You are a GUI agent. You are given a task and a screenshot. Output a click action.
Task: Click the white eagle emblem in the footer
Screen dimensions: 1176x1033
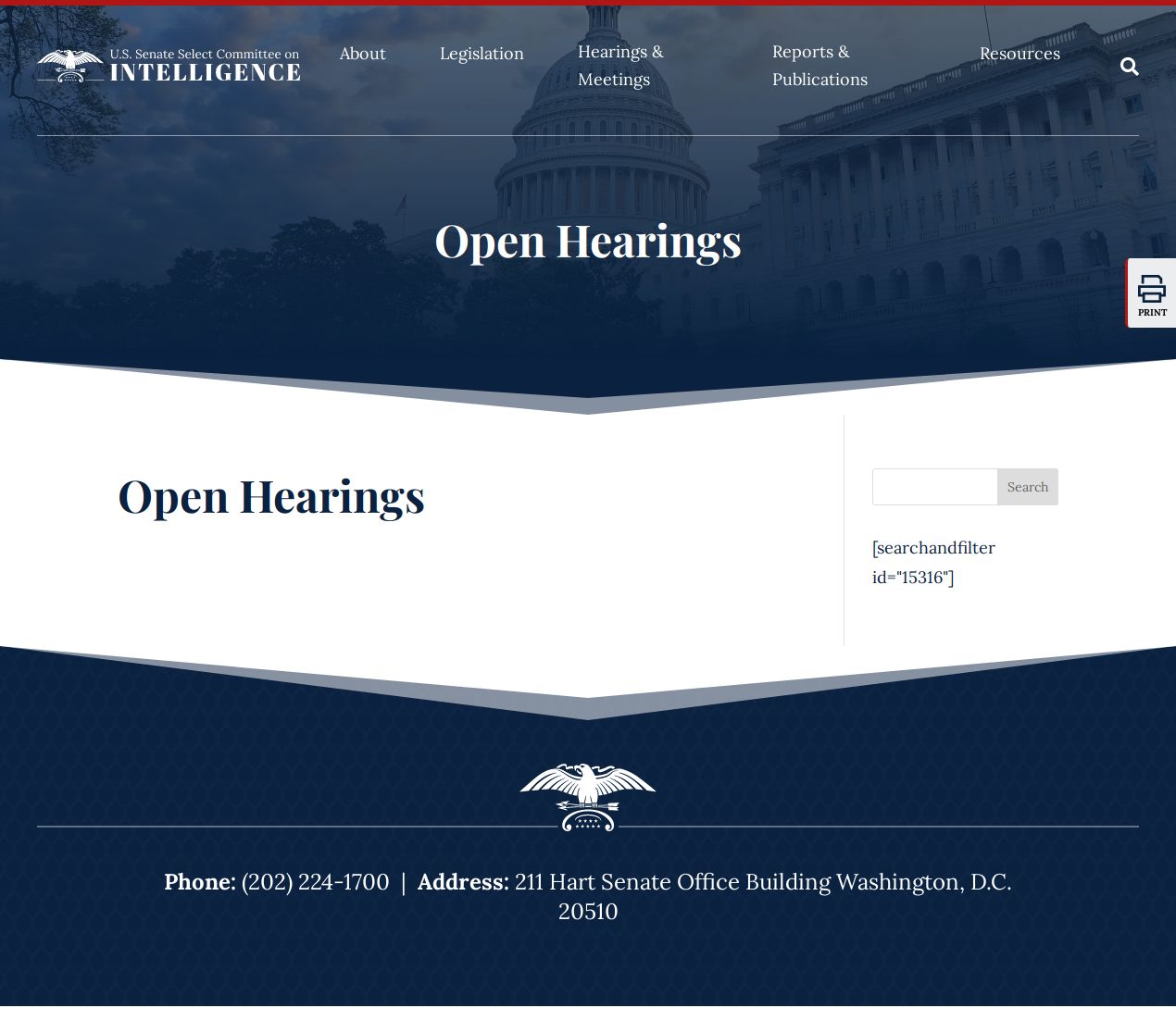tap(588, 796)
